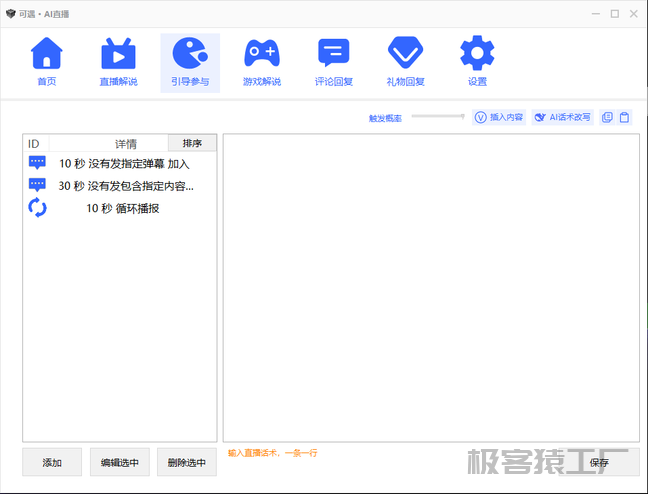Click the copy icon beside AI话术改写
This screenshot has width=648, height=494.
pyautogui.click(x=607, y=117)
